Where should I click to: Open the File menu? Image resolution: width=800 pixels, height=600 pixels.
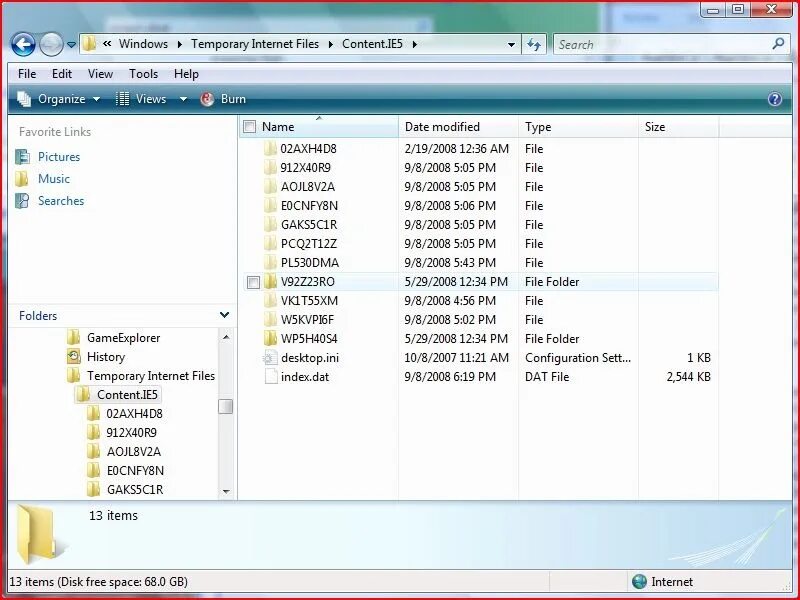[27, 73]
